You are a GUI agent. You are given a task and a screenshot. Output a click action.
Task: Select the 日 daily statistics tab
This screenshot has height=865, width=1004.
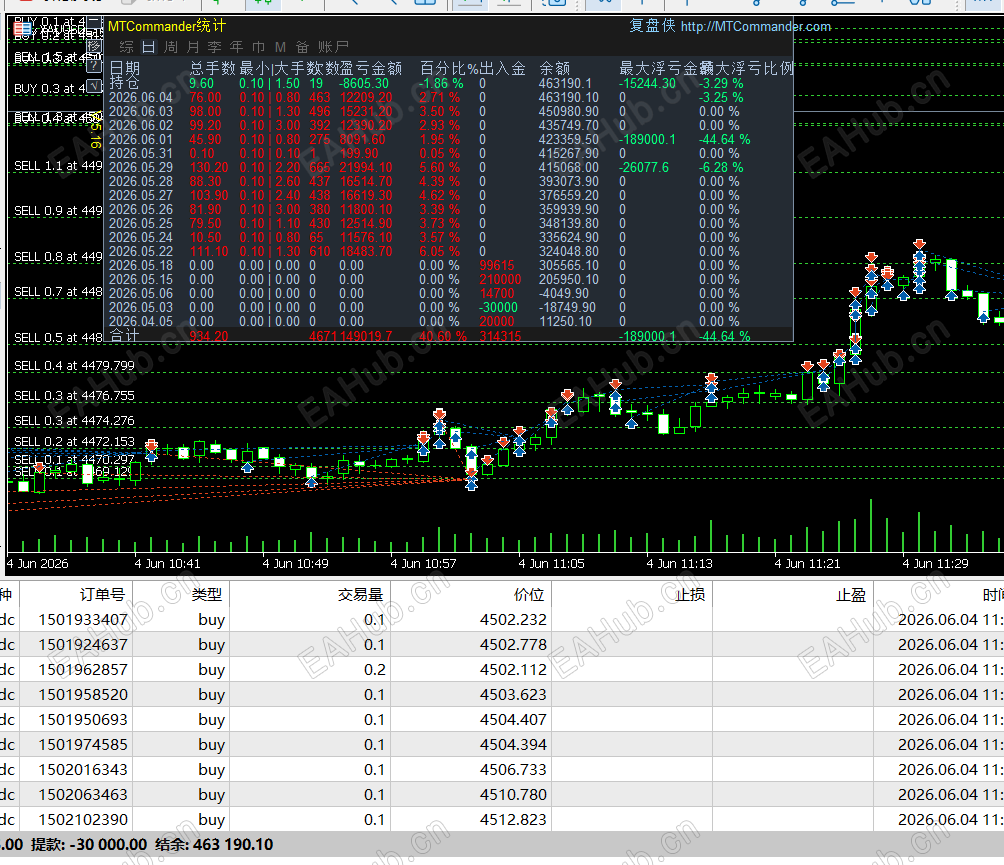[149, 47]
